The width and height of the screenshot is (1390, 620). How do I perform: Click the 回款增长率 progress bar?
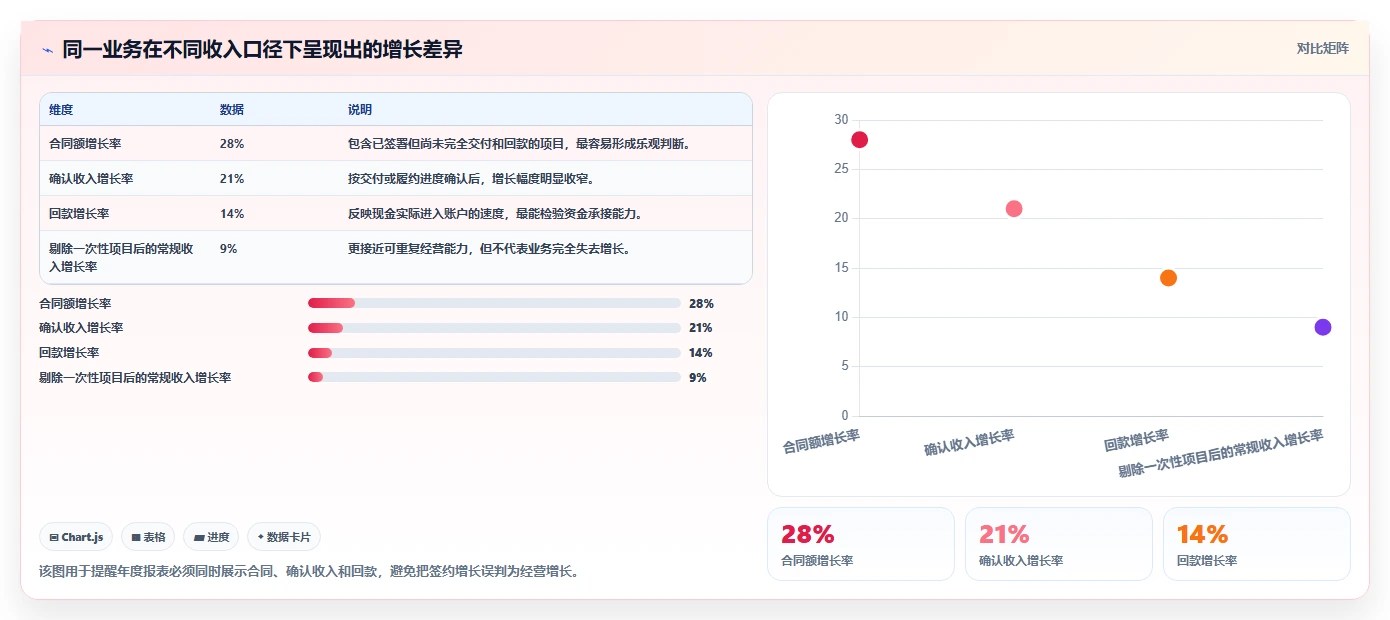click(x=494, y=353)
